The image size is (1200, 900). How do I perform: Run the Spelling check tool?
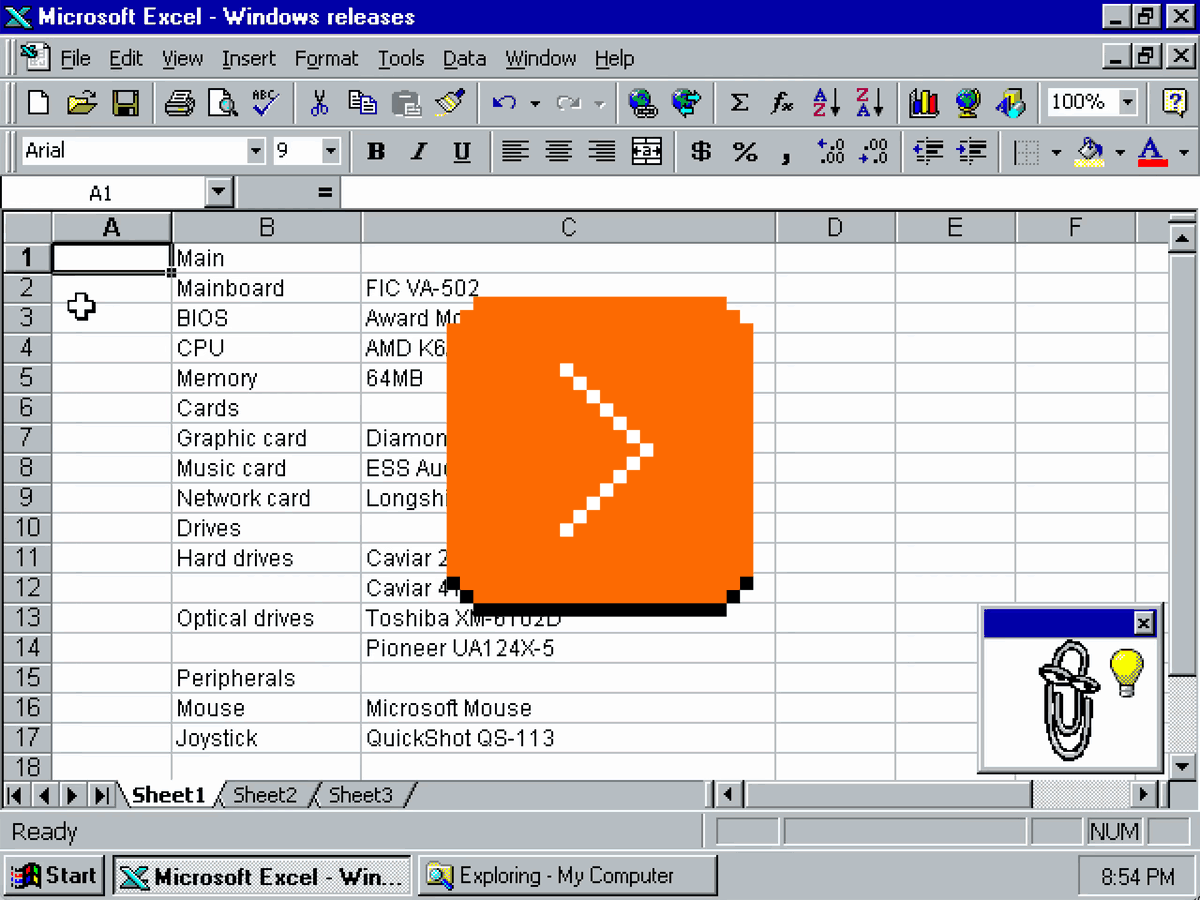265,102
